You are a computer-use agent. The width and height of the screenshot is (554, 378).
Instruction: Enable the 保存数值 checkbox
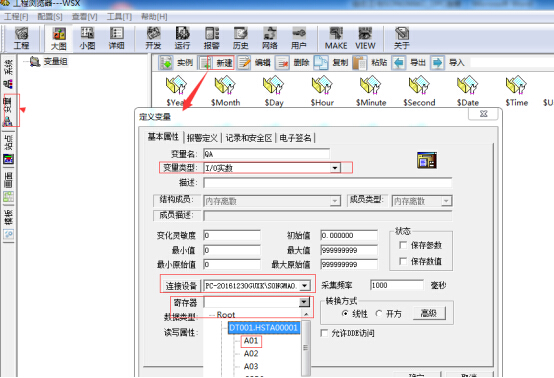[402, 261]
